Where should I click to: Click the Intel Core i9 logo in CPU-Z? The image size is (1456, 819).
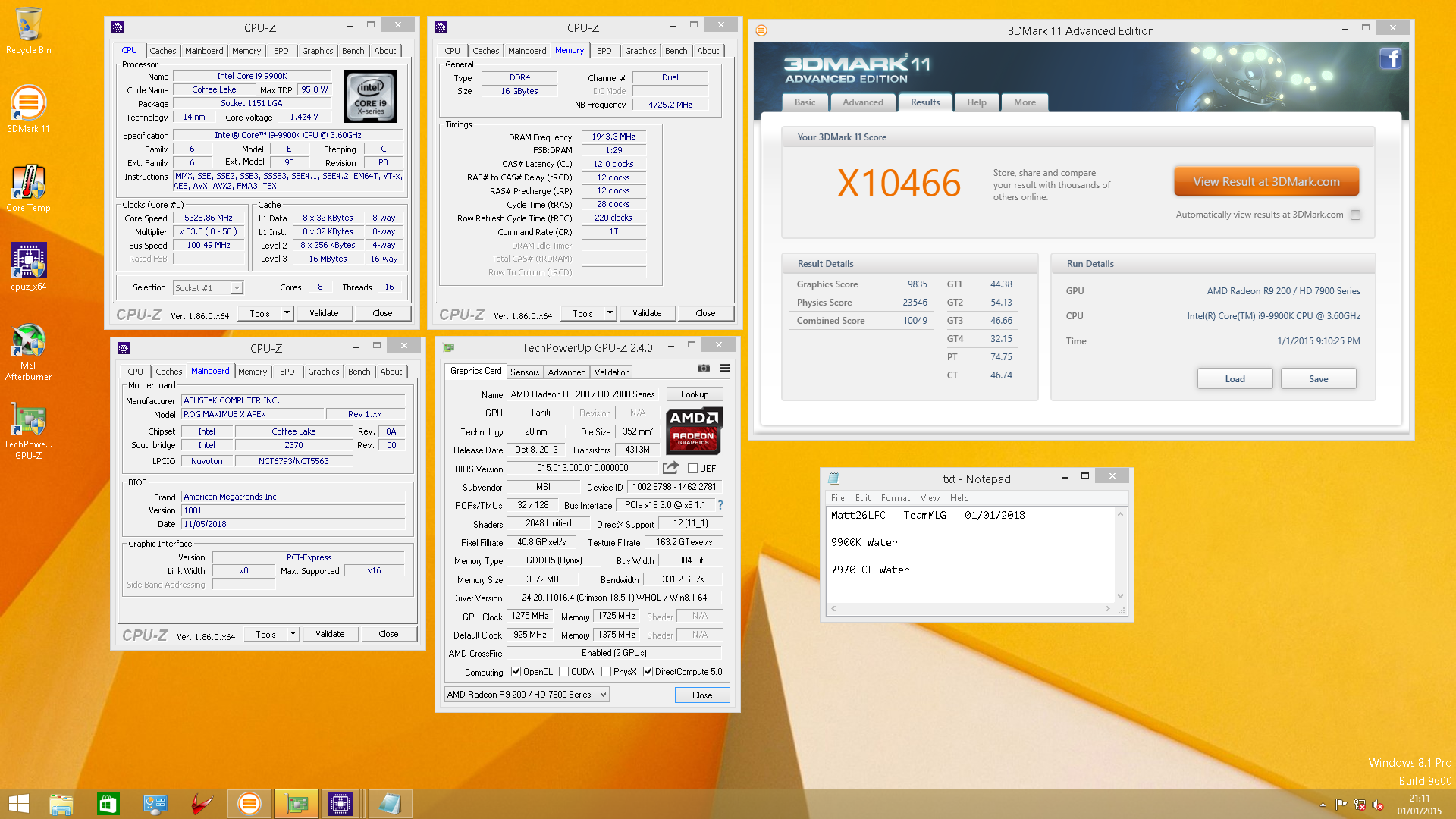(x=370, y=96)
